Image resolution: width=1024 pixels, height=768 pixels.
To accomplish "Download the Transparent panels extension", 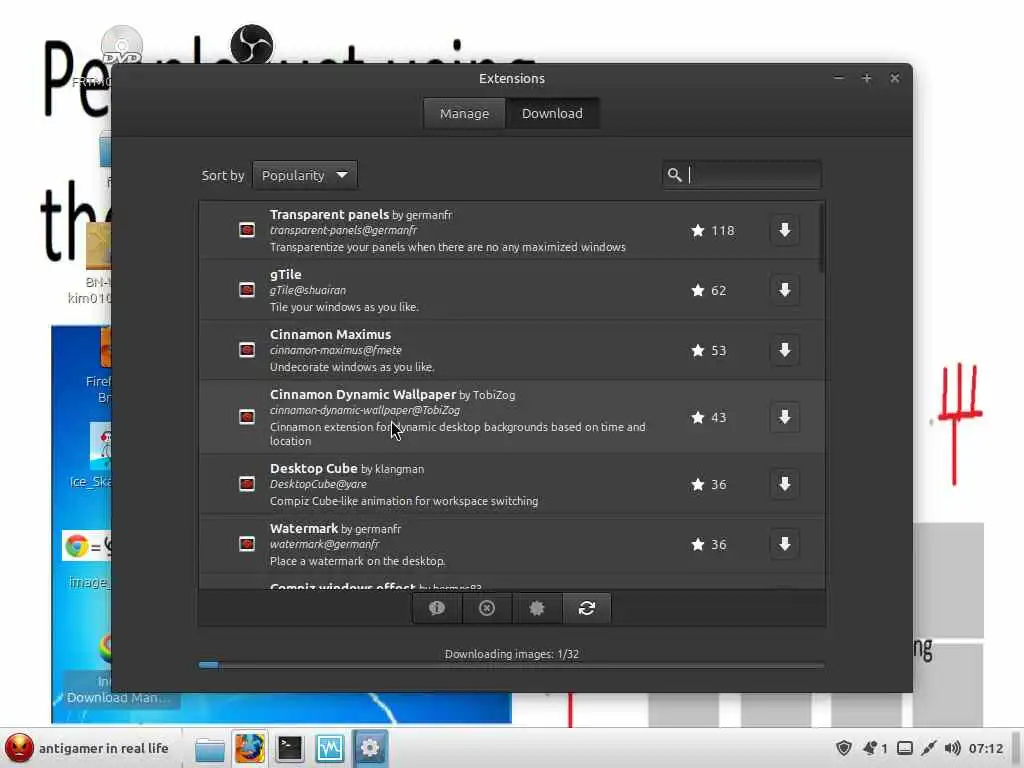I will 784,230.
